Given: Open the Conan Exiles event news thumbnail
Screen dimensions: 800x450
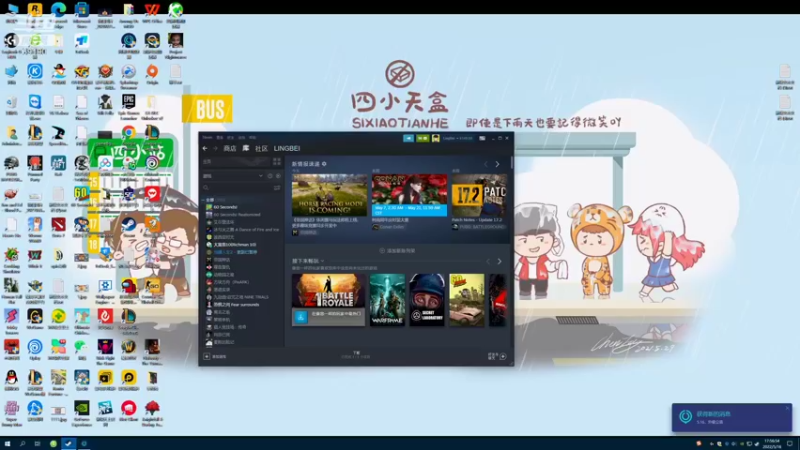Looking at the screenshot, I should pos(409,195).
